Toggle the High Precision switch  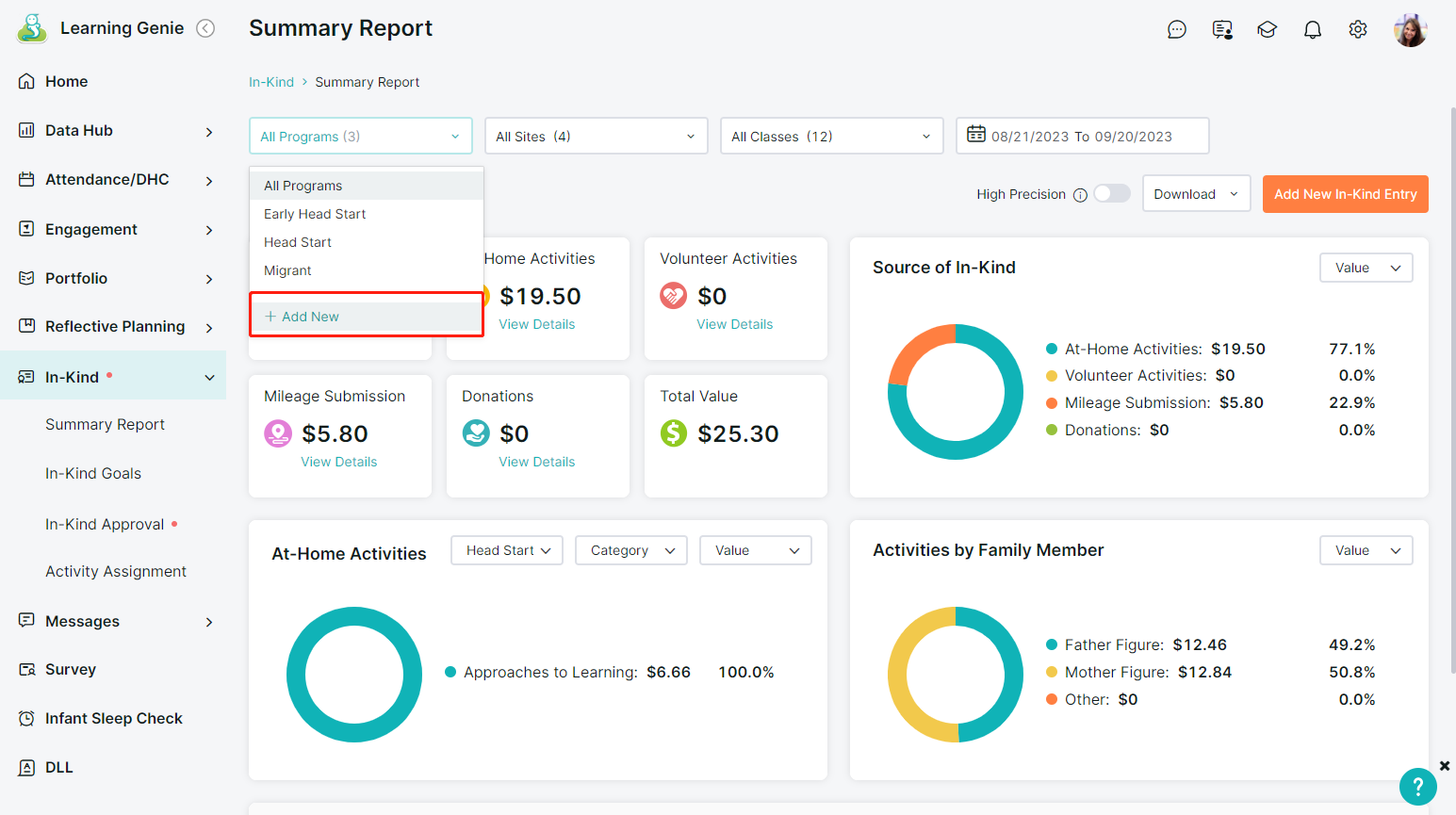1112,193
